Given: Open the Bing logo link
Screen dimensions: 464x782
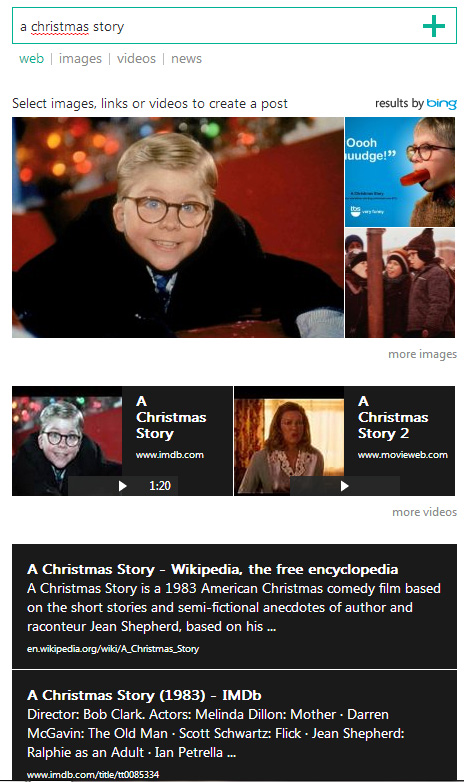Looking at the screenshot, I should point(442,103).
